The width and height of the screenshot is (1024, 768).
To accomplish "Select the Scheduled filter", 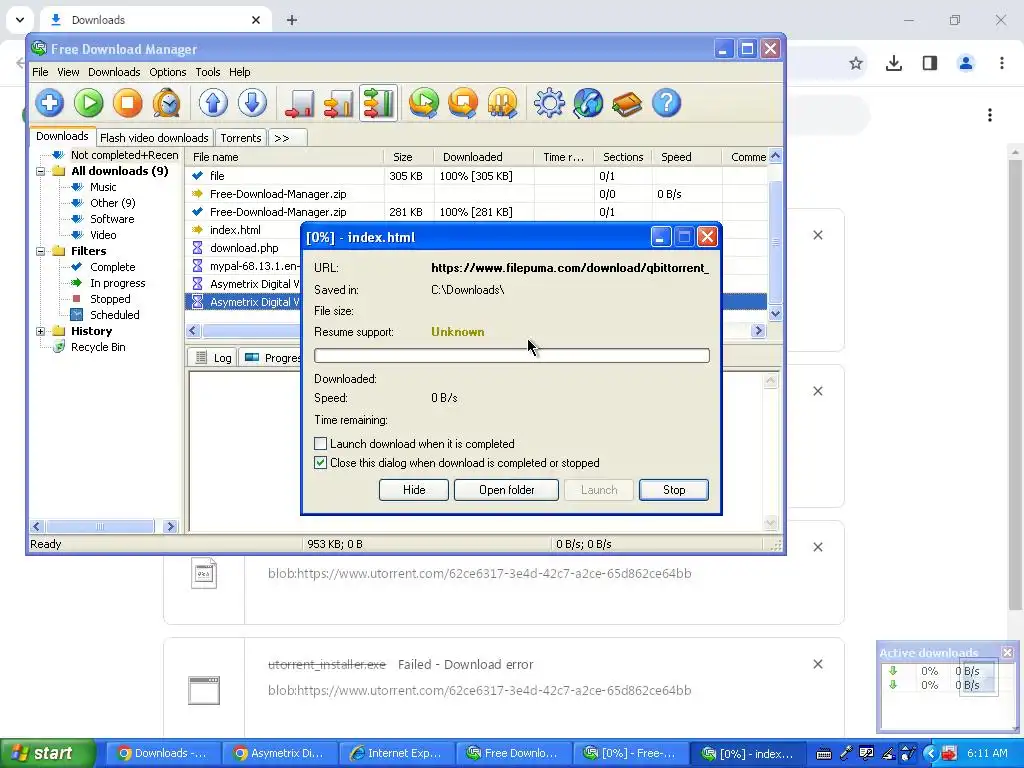I will [114, 315].
